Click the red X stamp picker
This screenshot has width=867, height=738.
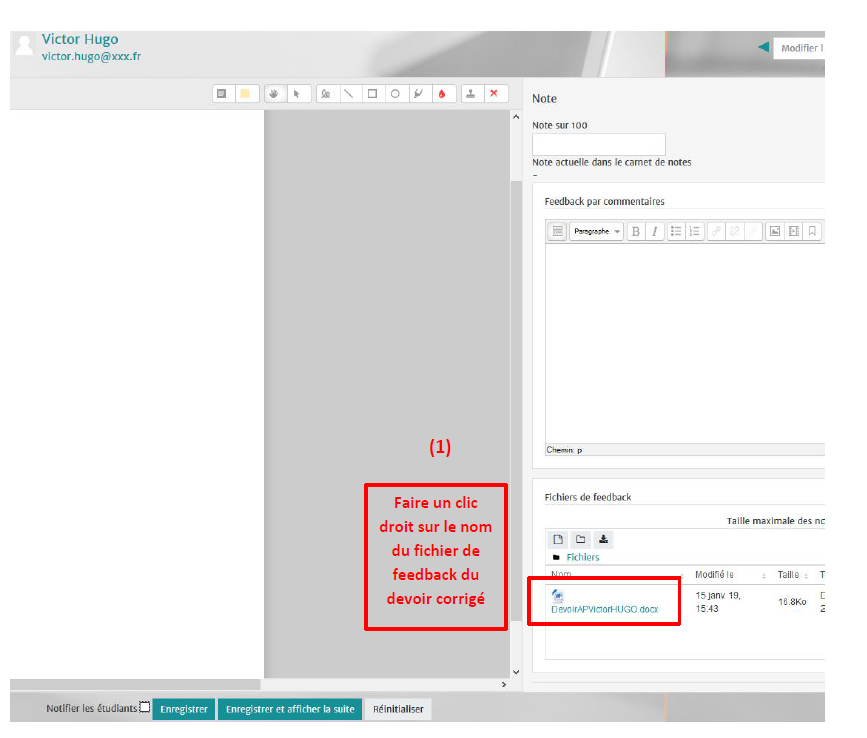[x=493, y=94]
